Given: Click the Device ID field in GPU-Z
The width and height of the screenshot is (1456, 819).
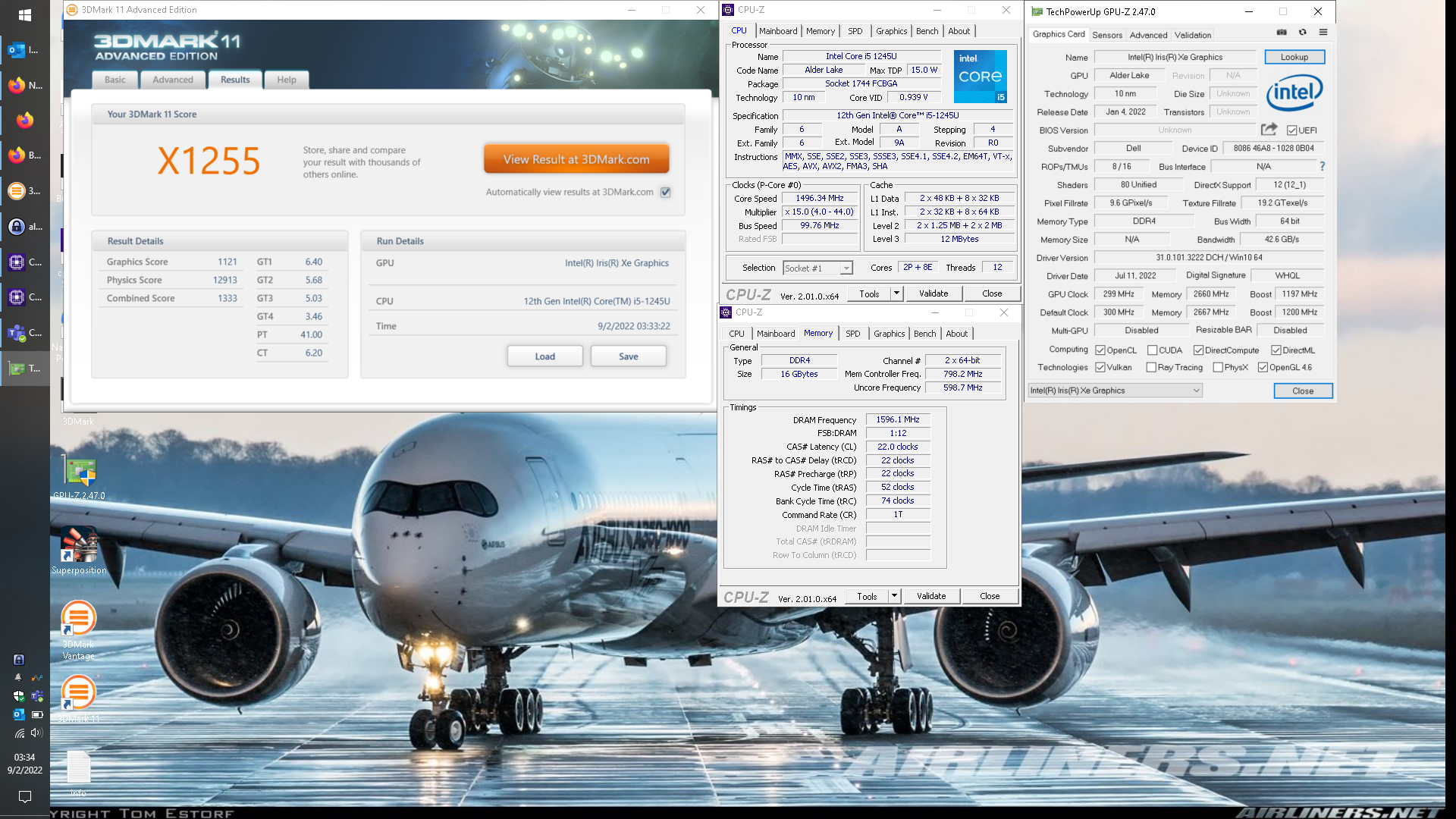Looking at the screenshot, I should pyautogui.click(x=1273, y=149).
